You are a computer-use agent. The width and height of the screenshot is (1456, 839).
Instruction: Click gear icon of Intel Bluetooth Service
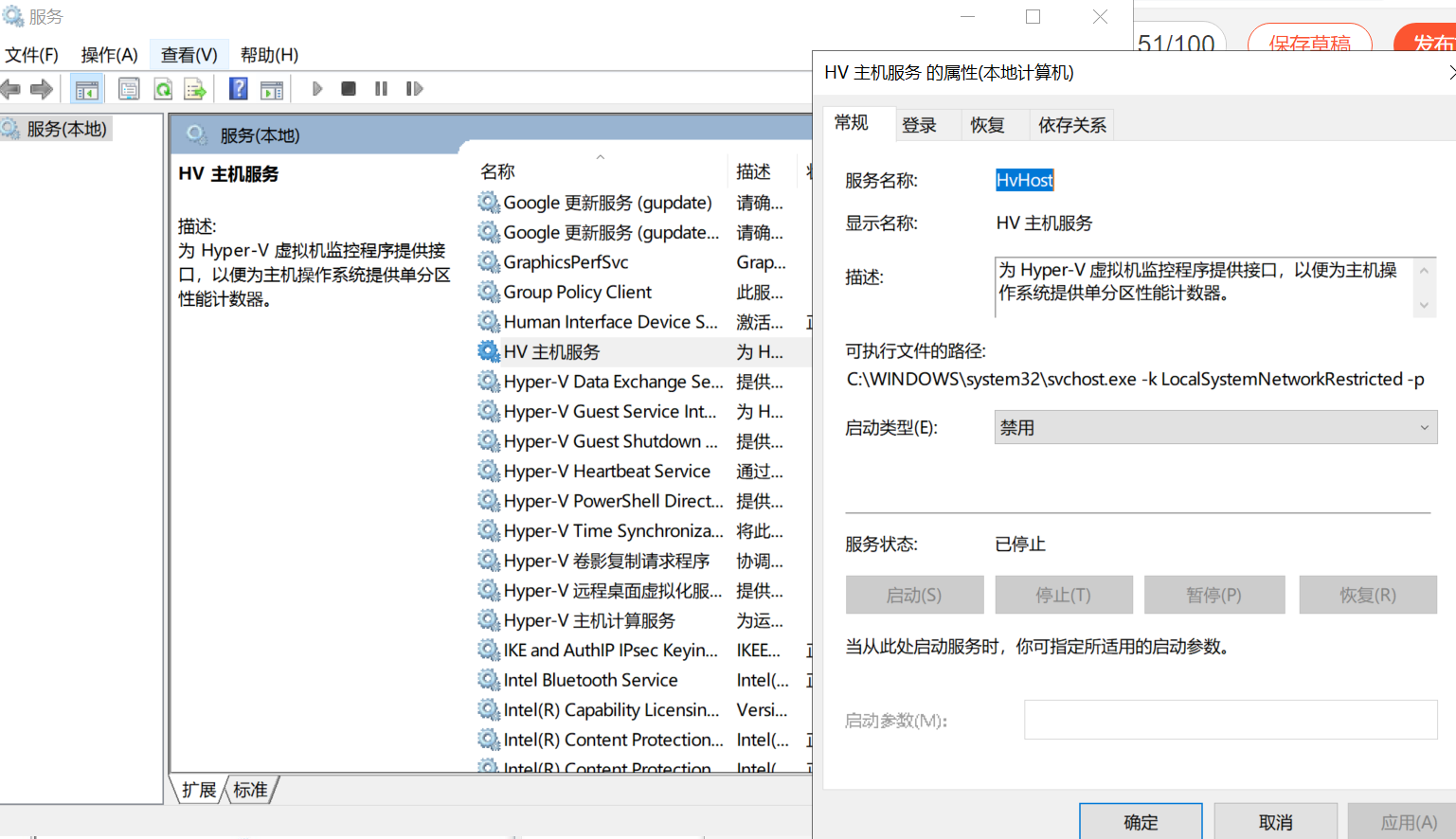coord(489,680)
